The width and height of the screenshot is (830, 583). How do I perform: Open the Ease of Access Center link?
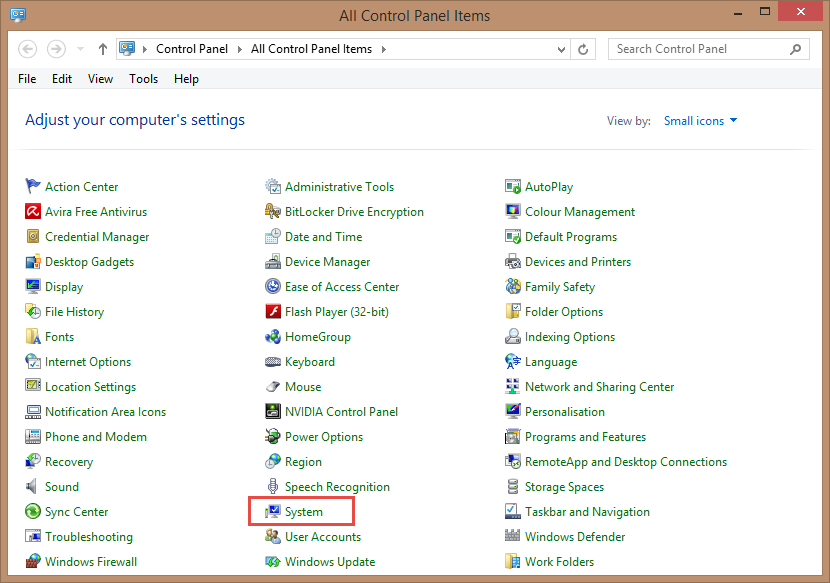click(342, 286)
